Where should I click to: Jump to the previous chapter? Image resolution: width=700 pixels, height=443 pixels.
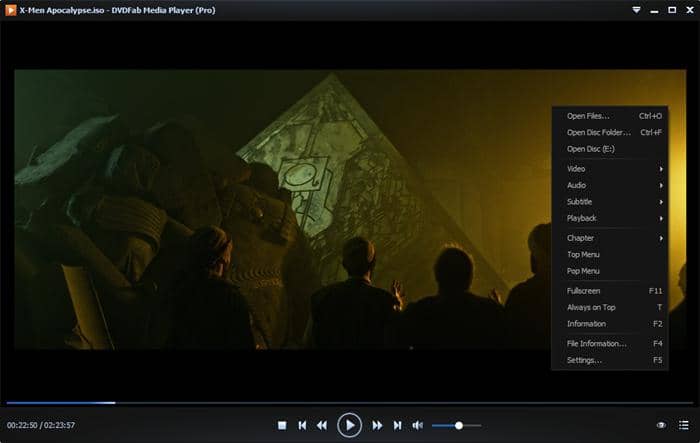(x=302, y=426)
